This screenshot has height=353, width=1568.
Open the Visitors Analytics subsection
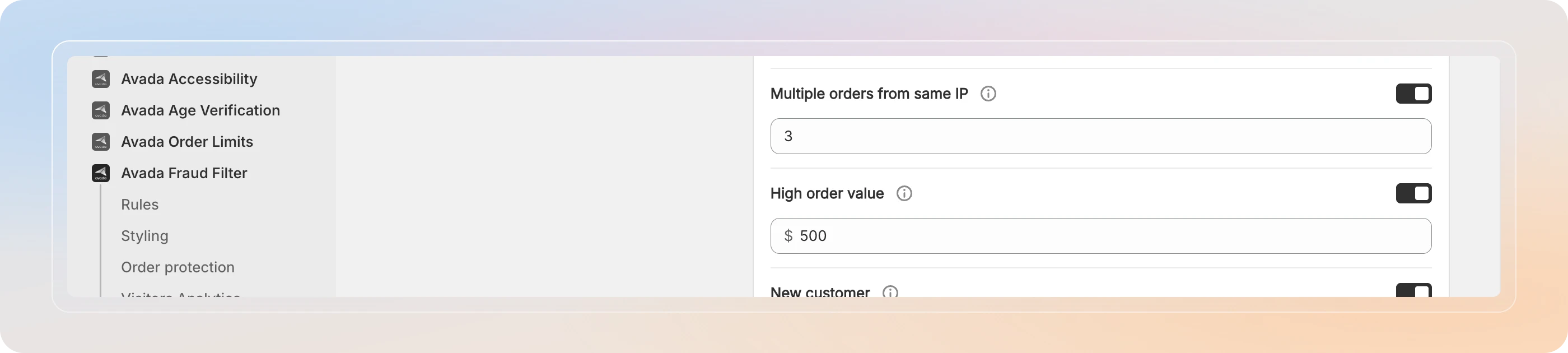pyautogui.click(x=180, y=294)
